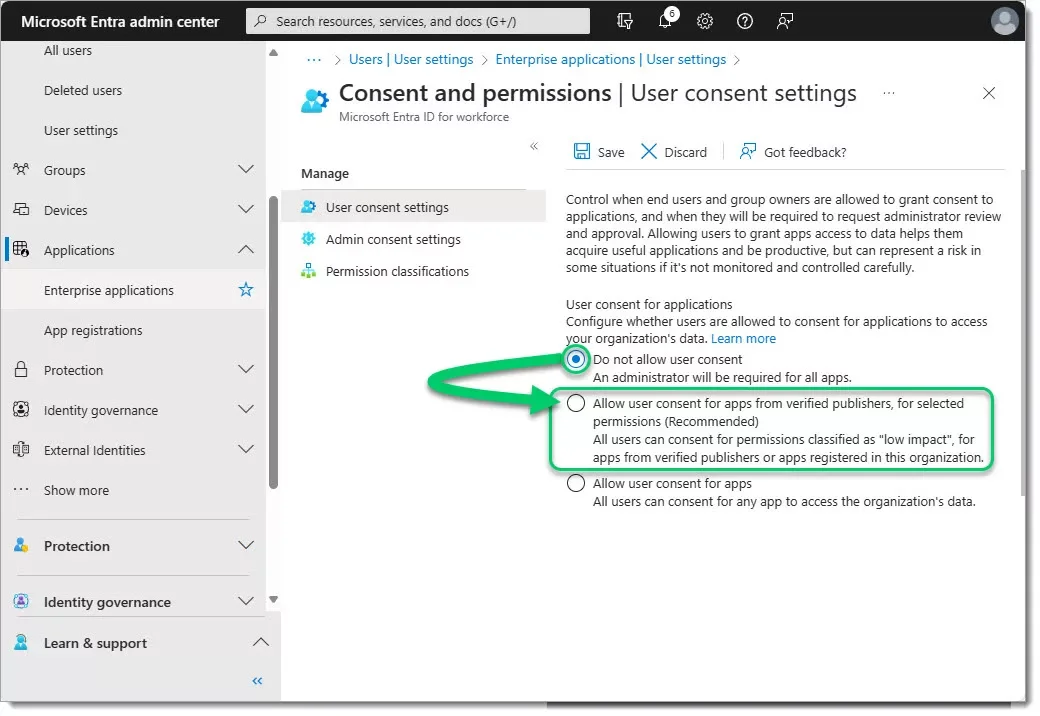
Task: Open User consent settings menu item
Action: (414, 207)
